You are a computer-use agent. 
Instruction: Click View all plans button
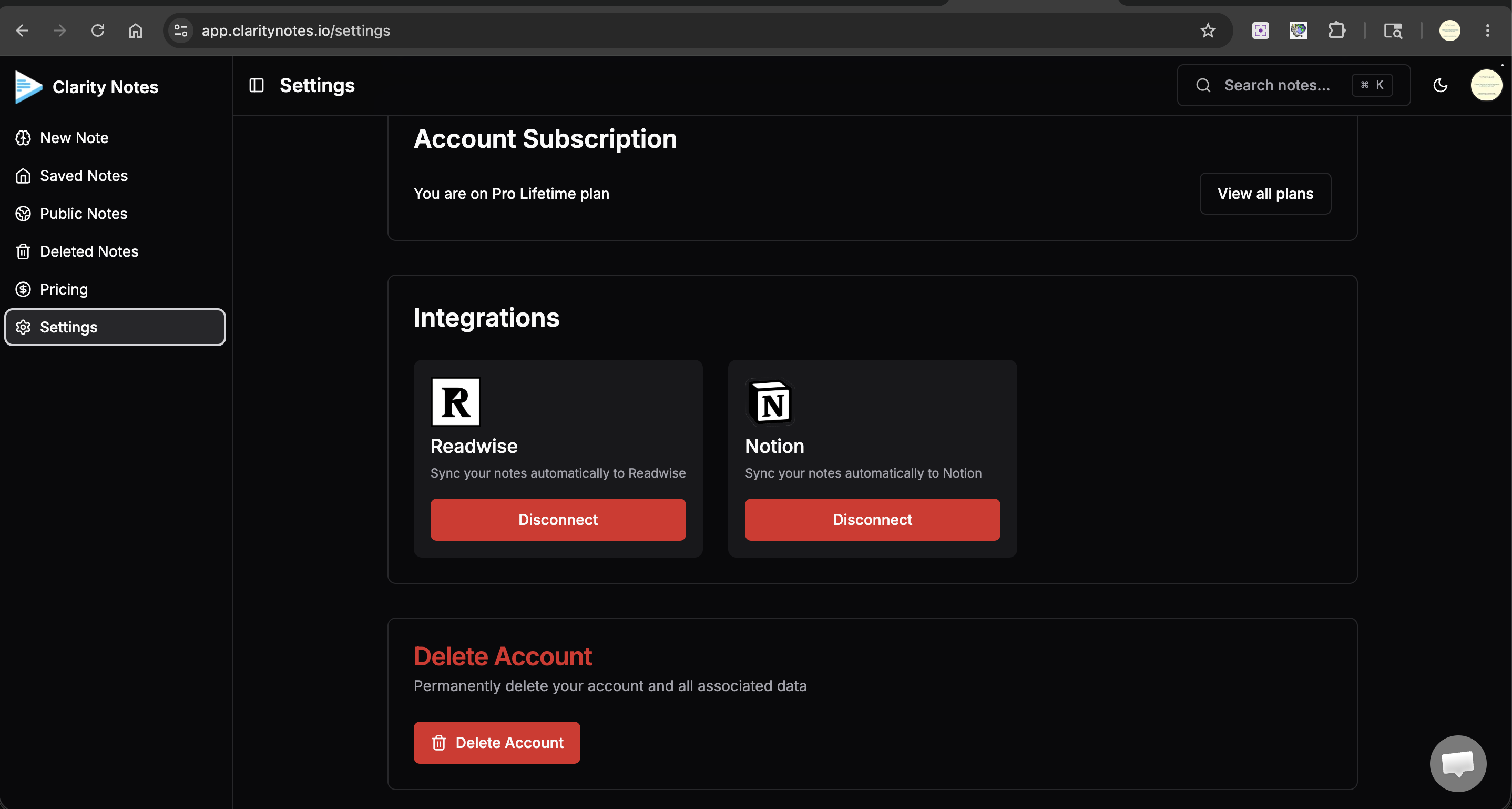(1265, 194)
